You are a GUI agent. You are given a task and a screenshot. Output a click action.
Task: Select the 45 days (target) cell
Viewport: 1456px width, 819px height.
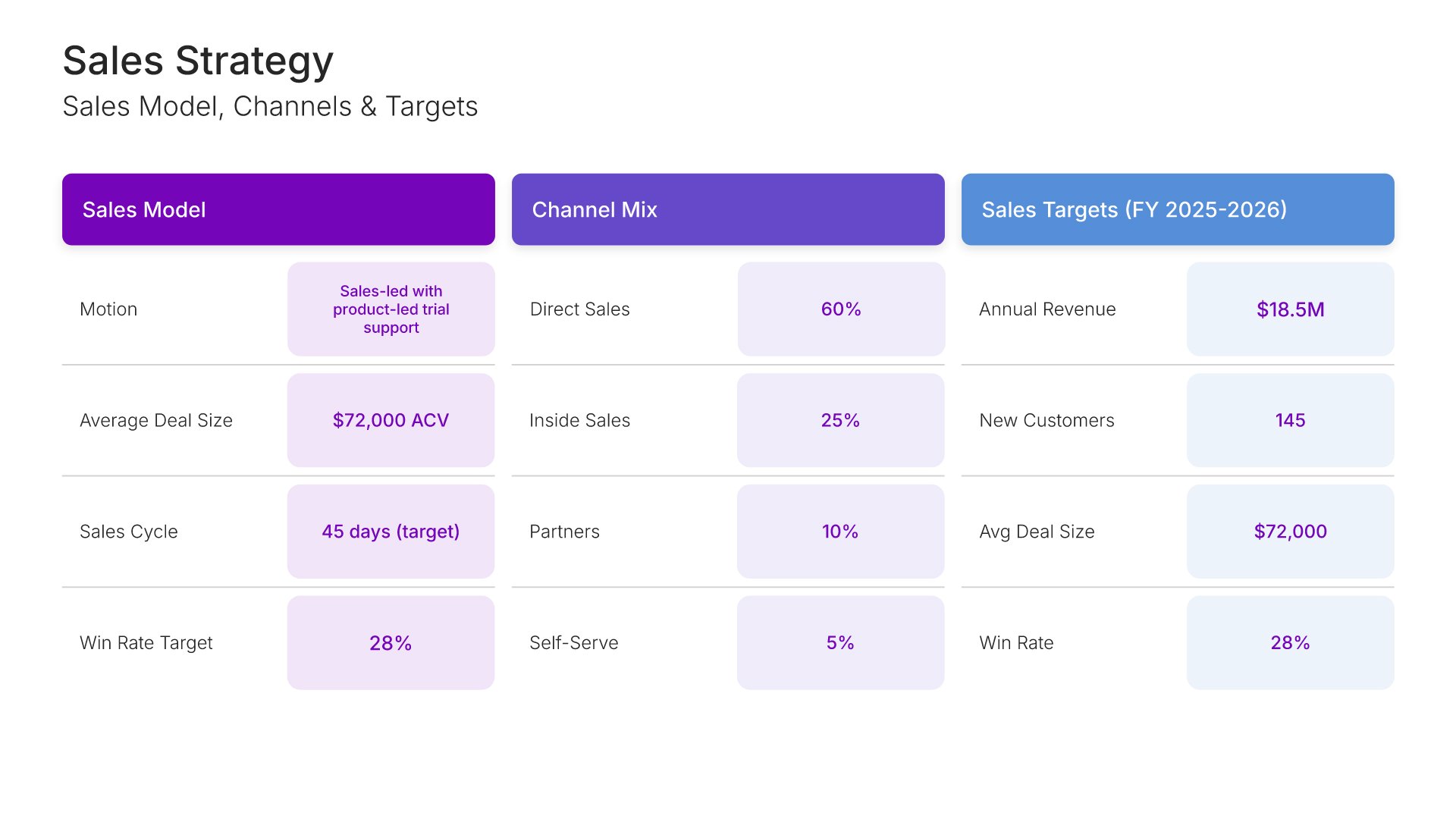[x=391, y=532]
